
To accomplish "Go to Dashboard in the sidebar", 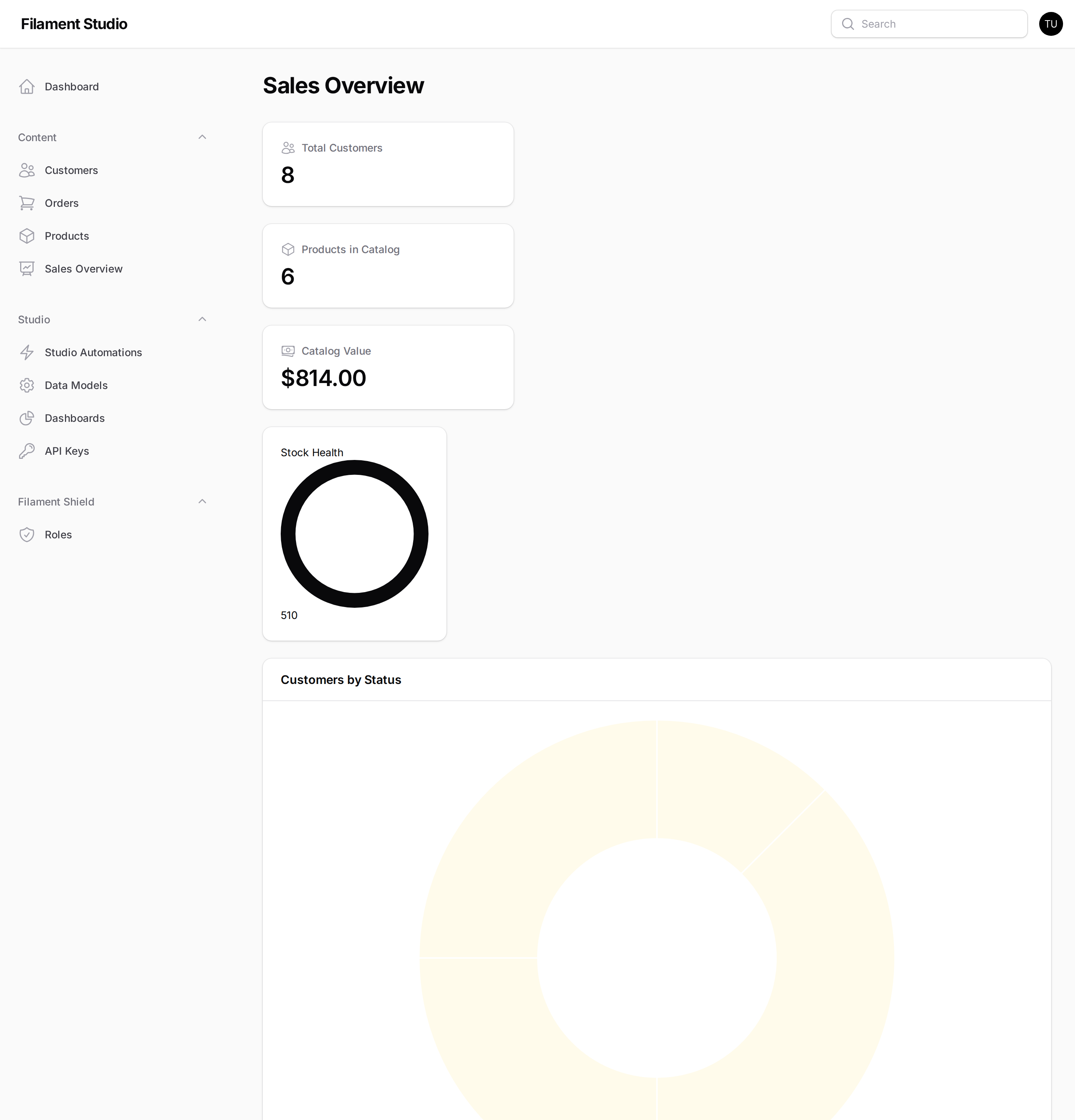I will 113,87.
